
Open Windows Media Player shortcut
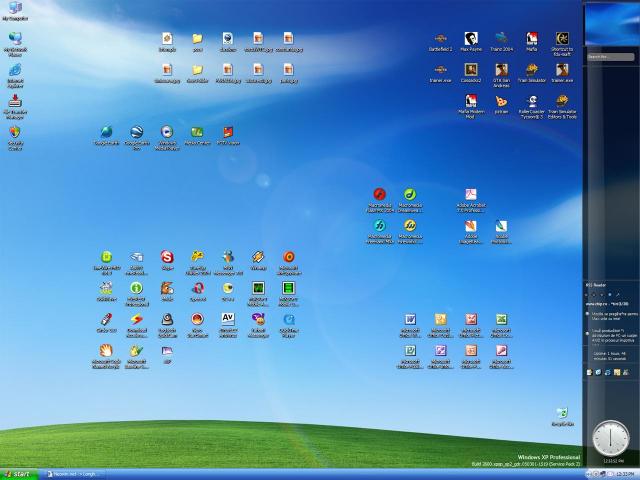point(167,138)
